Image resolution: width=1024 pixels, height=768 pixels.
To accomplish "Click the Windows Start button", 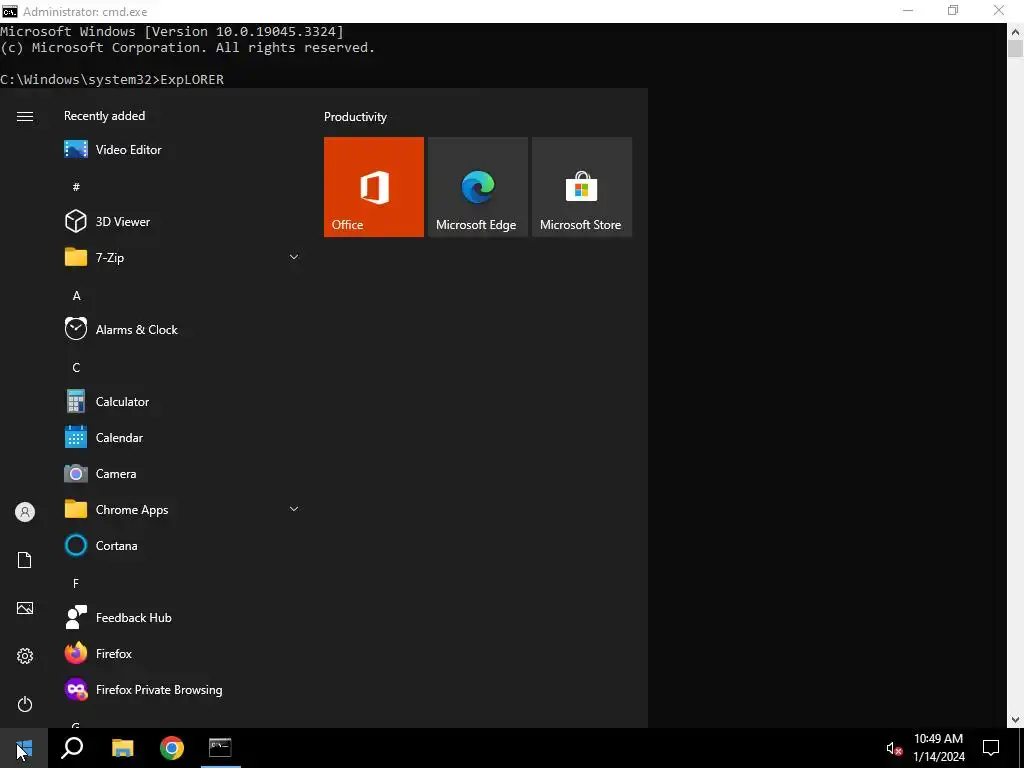I will (x=24, y=748).
